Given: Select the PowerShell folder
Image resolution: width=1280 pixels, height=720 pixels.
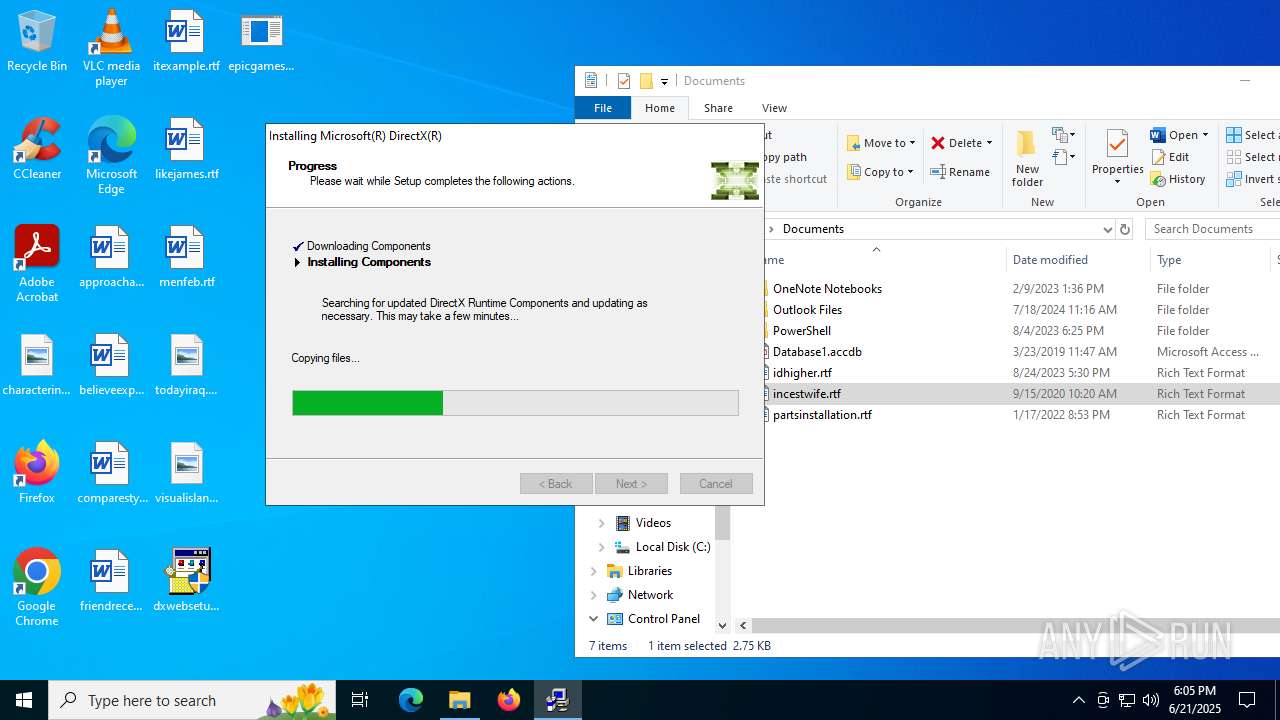Looking at the screenshot, I should point(801,331).
